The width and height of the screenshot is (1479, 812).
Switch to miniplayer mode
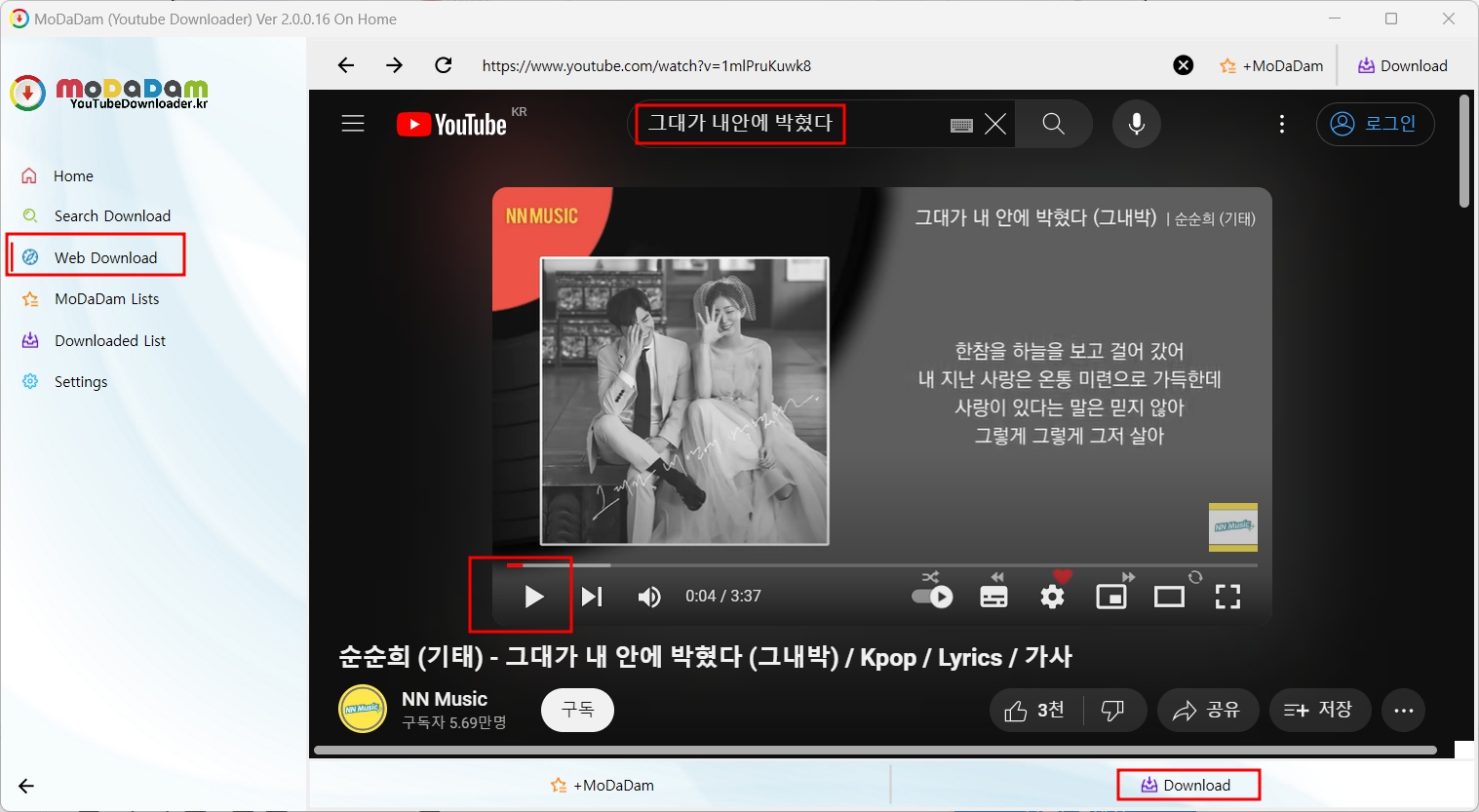(x=1110, y=597)
